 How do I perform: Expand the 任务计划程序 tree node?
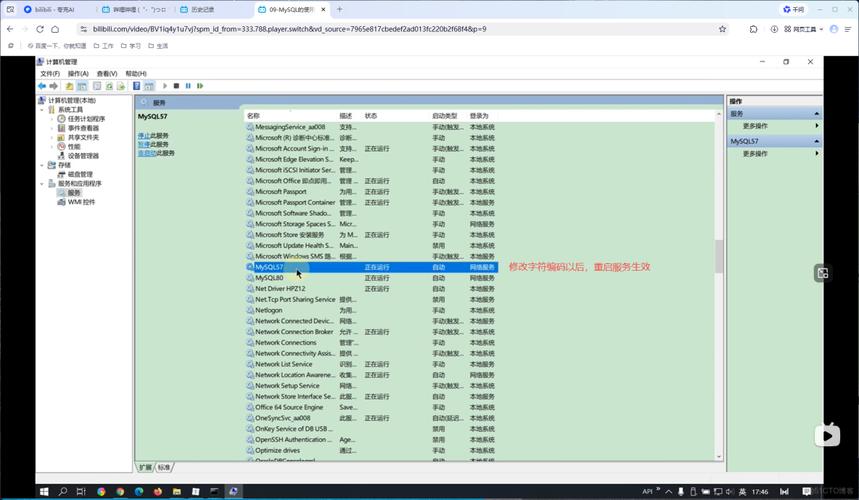point(52,119)
